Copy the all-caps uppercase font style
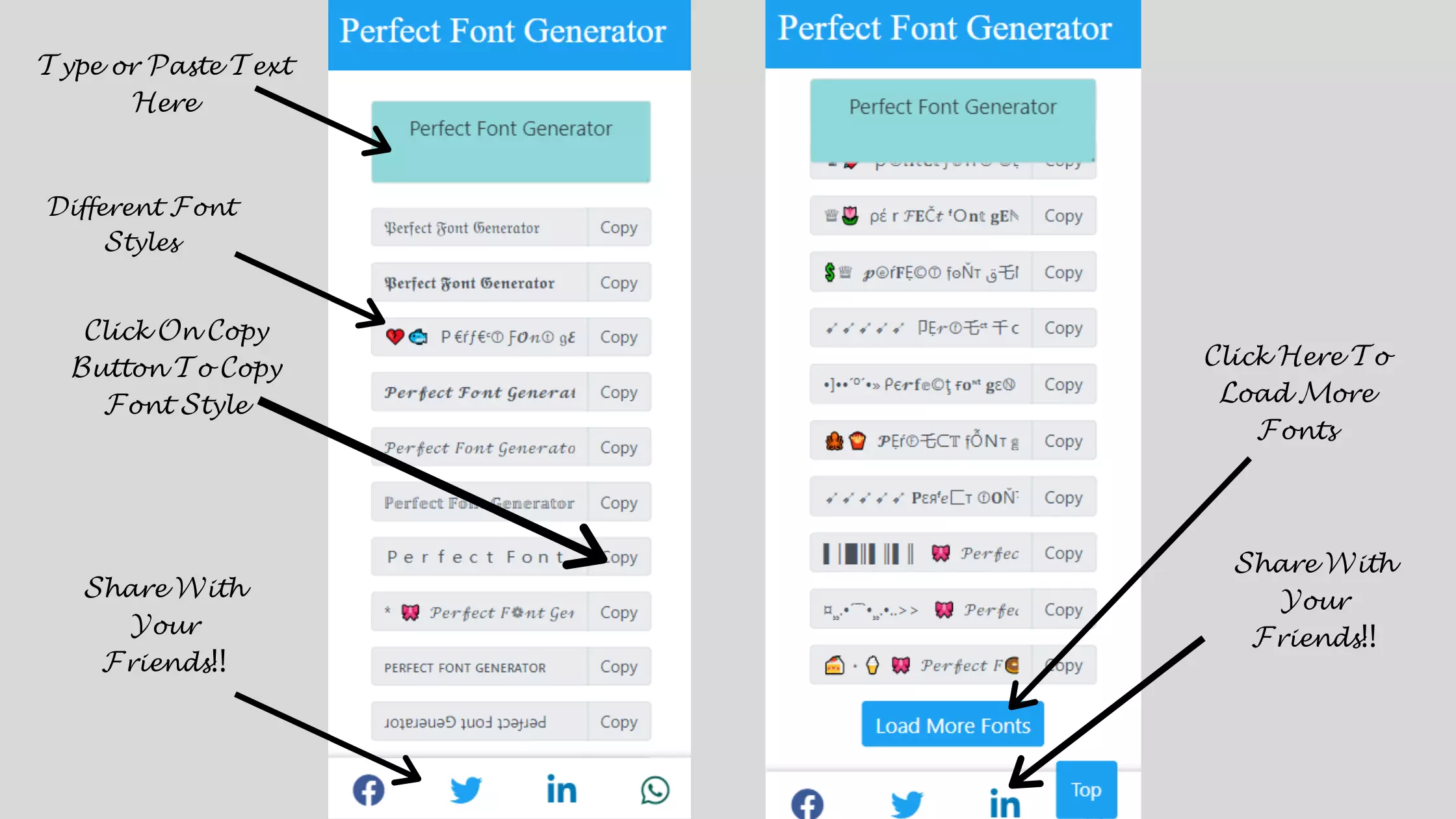 coord(619,667)
